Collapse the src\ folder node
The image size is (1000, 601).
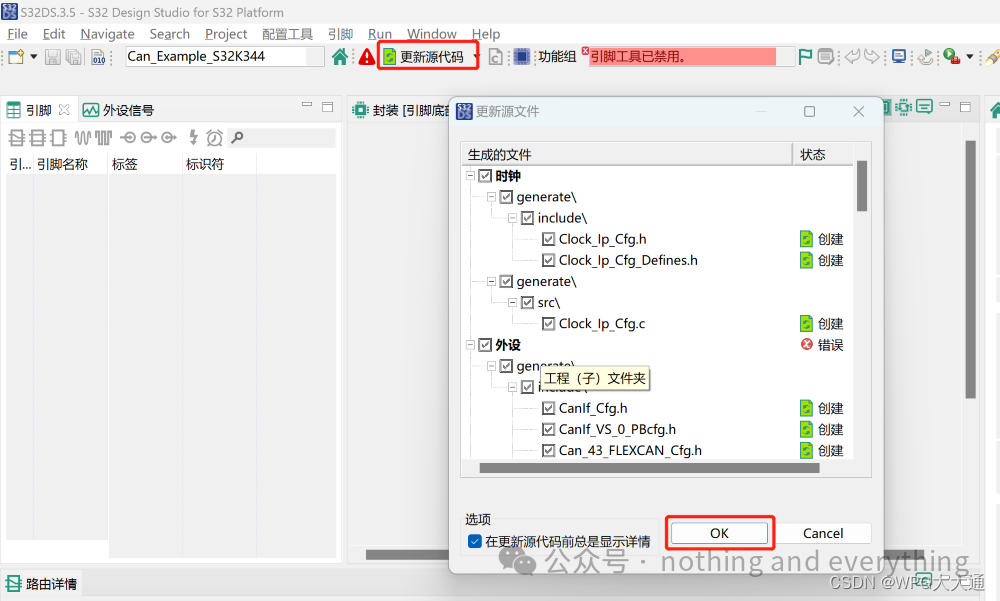point(512,302)
